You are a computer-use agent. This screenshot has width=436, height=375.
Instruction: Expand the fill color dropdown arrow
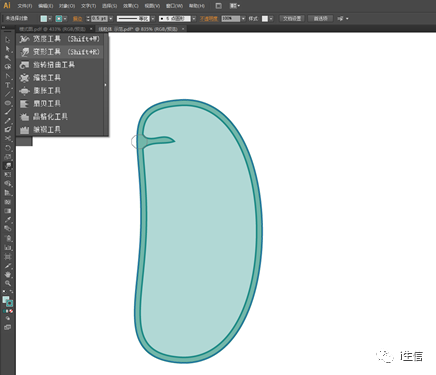pos(50,19)
